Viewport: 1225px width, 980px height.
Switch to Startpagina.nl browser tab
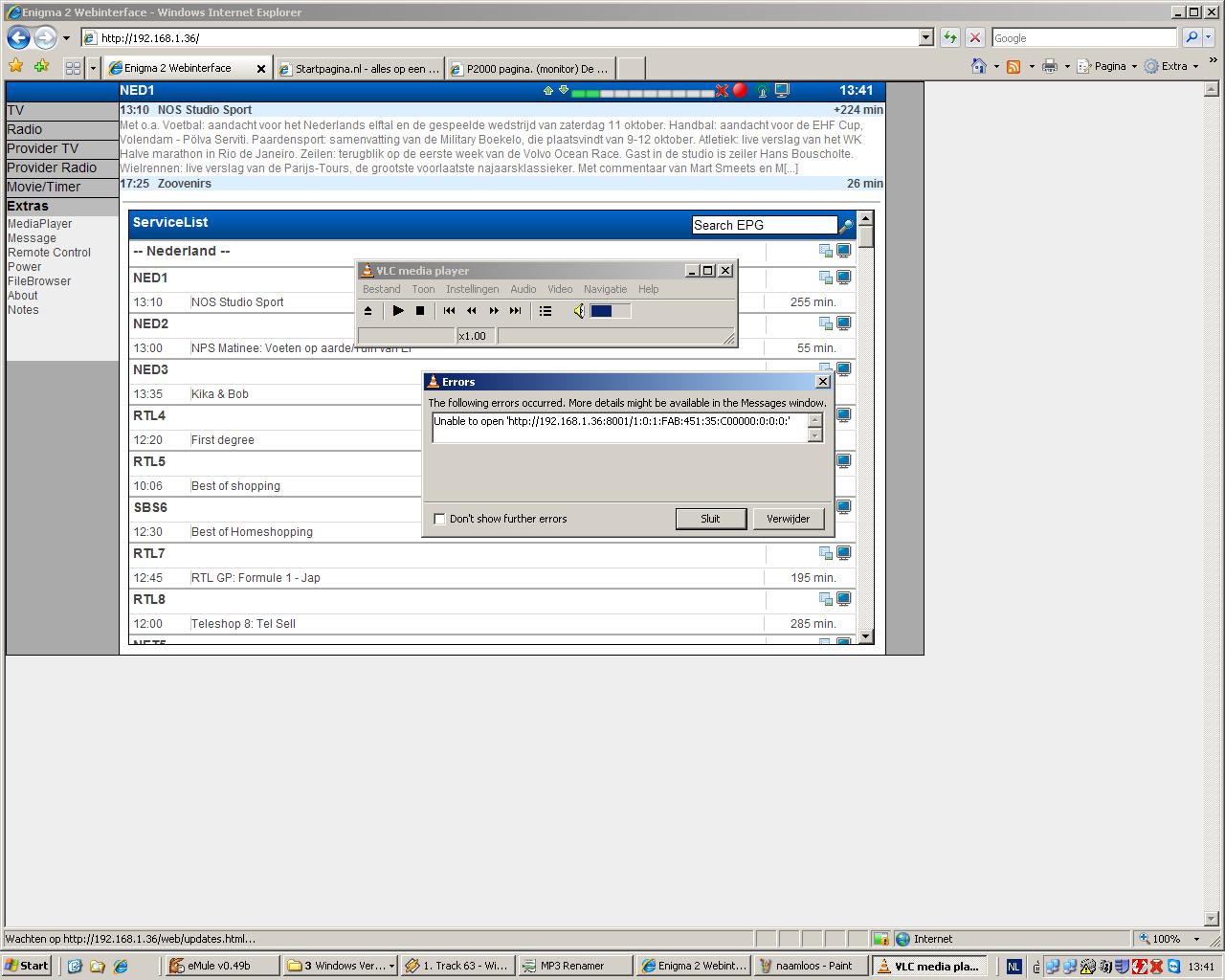[x=360, y=68]
